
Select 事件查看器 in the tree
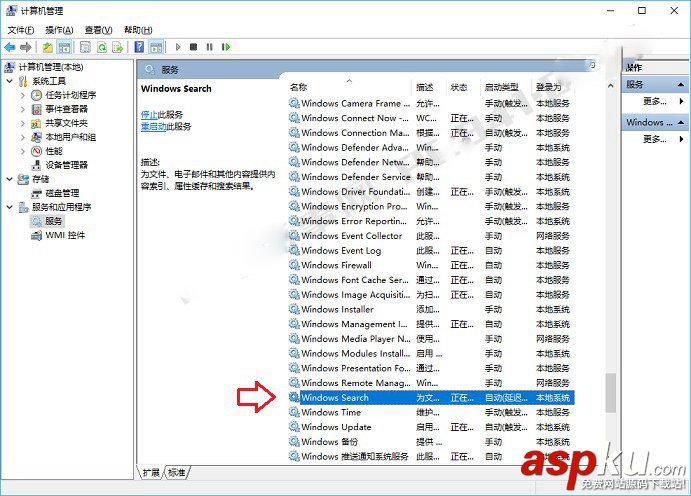pyautogui.click(x=67, y=109)
